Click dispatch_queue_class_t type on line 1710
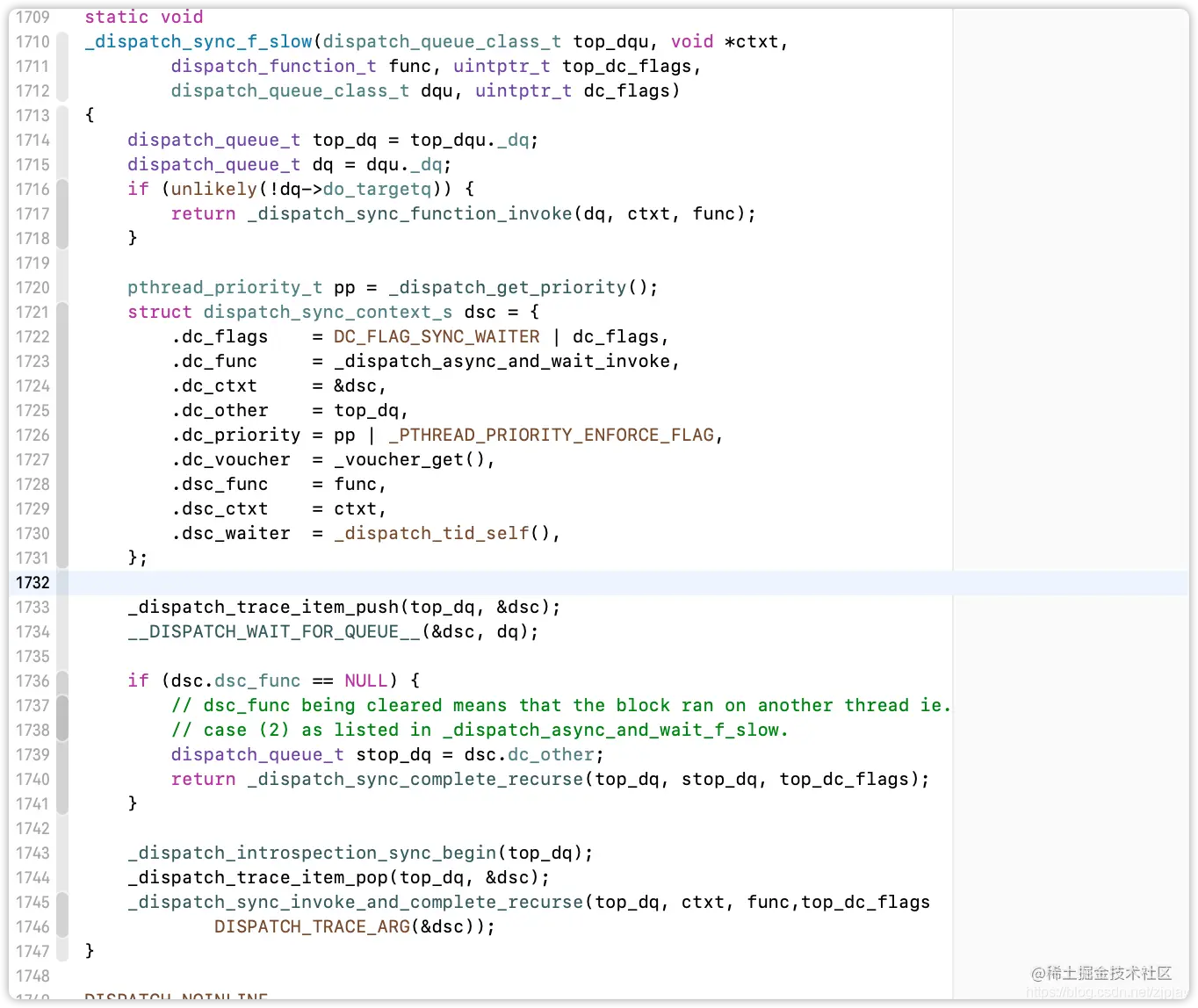Image resolution: width=1198 pixels, height=1008 pixels. point(442,41)
